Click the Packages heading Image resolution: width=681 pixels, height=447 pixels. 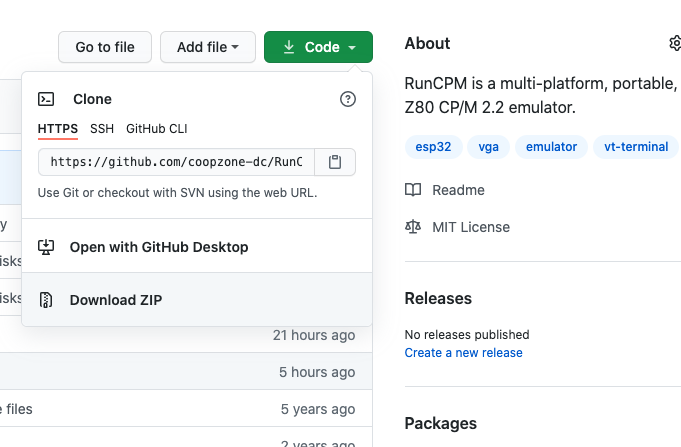coord(441,424)
